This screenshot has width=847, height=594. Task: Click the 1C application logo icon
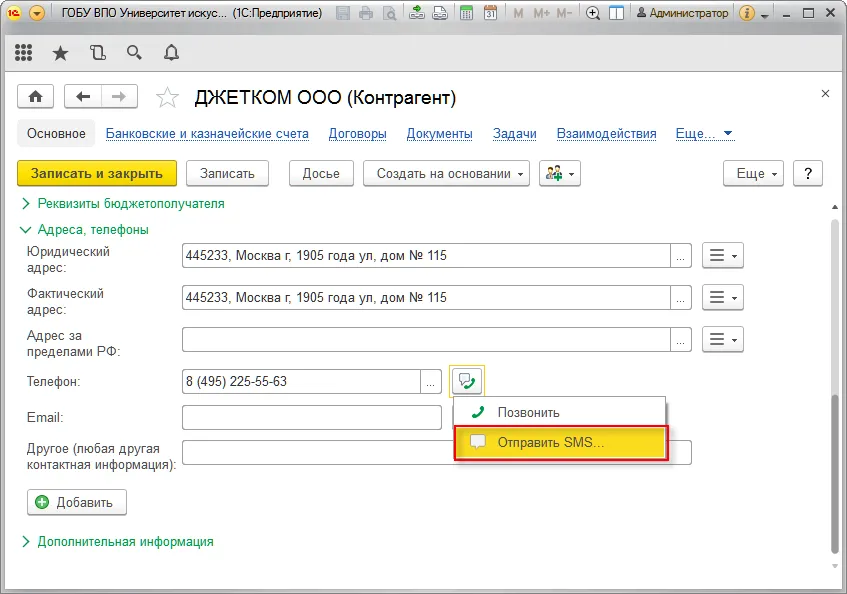click(14, 13)
